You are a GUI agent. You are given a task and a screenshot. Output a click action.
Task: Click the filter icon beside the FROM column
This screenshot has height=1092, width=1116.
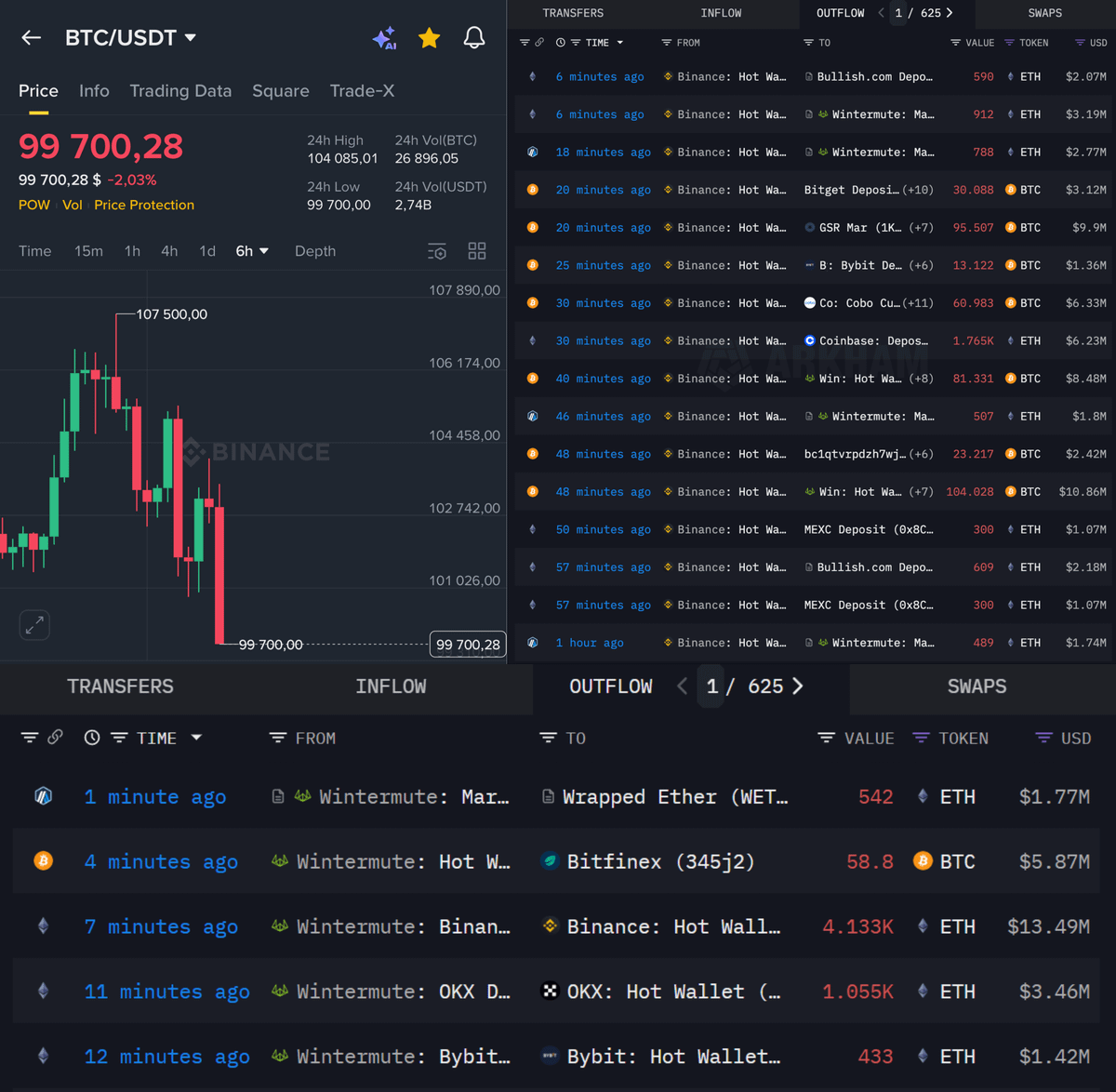277,737
